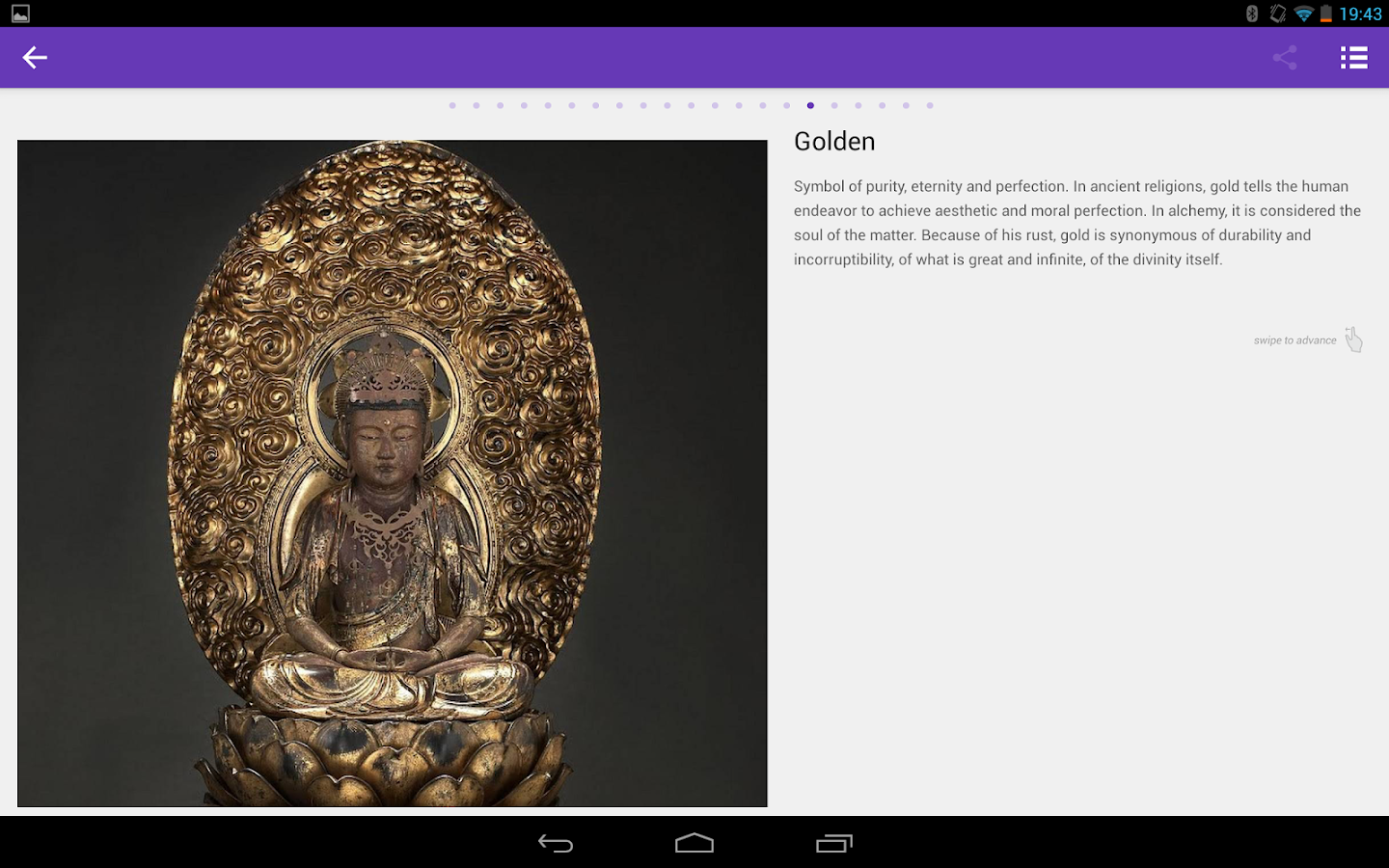Screen dimensions: 1389x868
Task: Tap the battery icon in the status bar
Action: [x=1326, y=14]
